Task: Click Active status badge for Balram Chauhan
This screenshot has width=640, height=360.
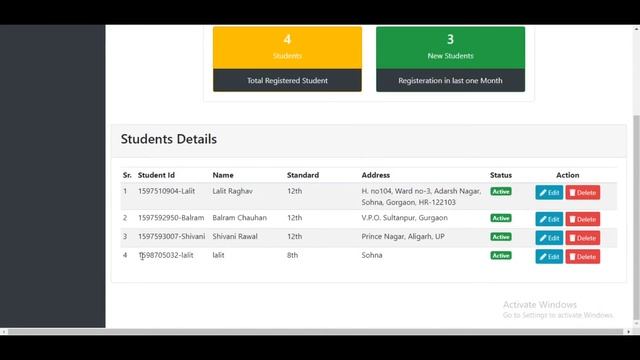Action: 501,218
